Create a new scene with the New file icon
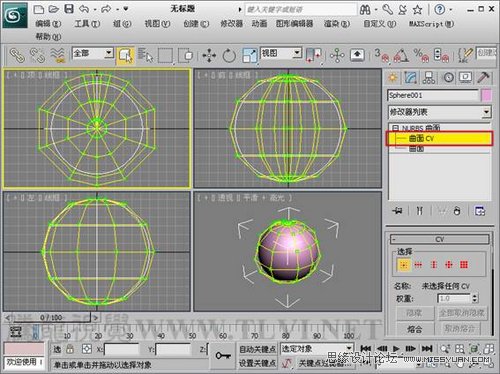 click(39, 9)
